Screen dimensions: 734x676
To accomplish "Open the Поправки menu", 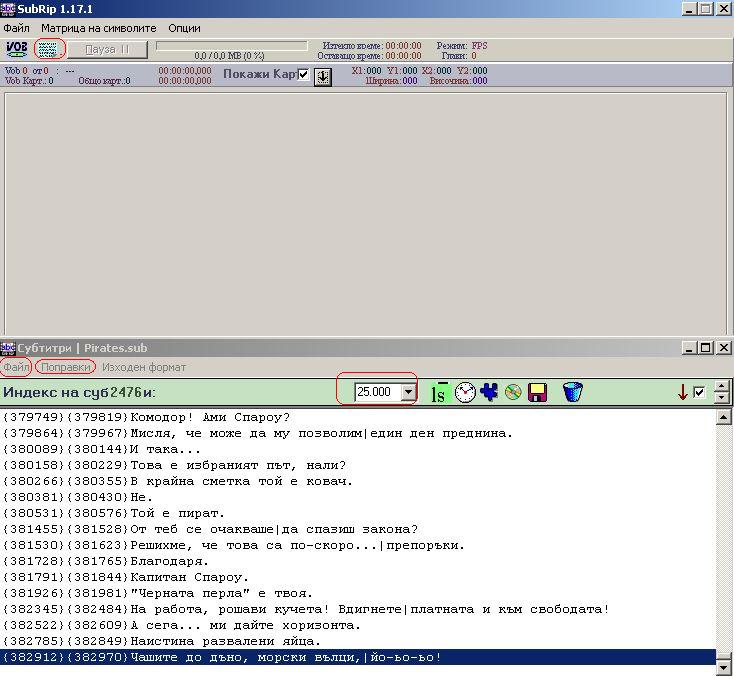I will (x=65, y=367).
